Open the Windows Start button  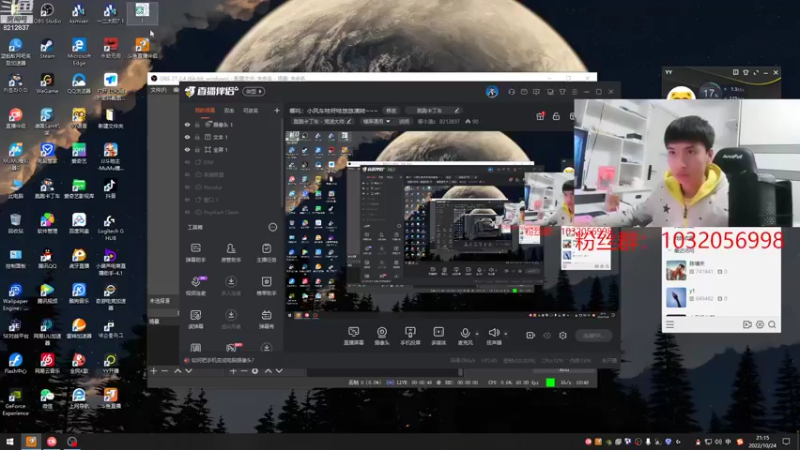(x=10, y=441)
